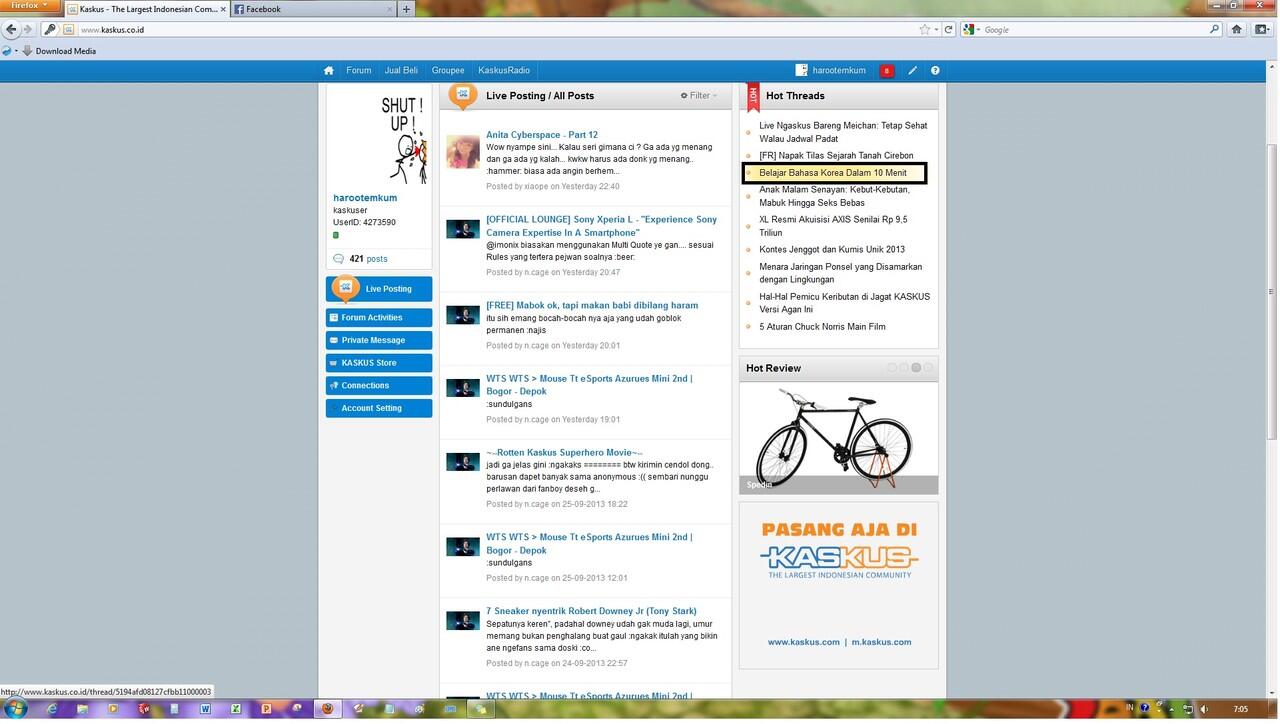
Task: Open Forum Activities sidebar button
Action: click(x=379, y=318)
